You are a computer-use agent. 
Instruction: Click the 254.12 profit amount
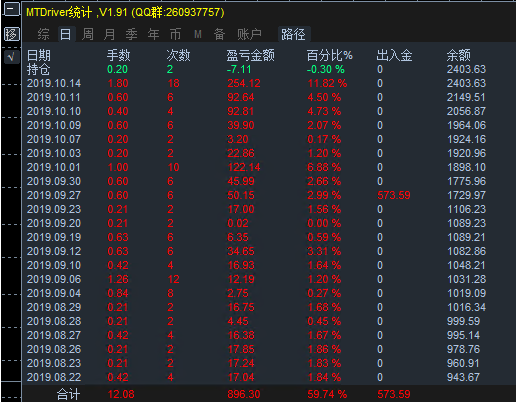pyautogui.click(x=244, y=83)
